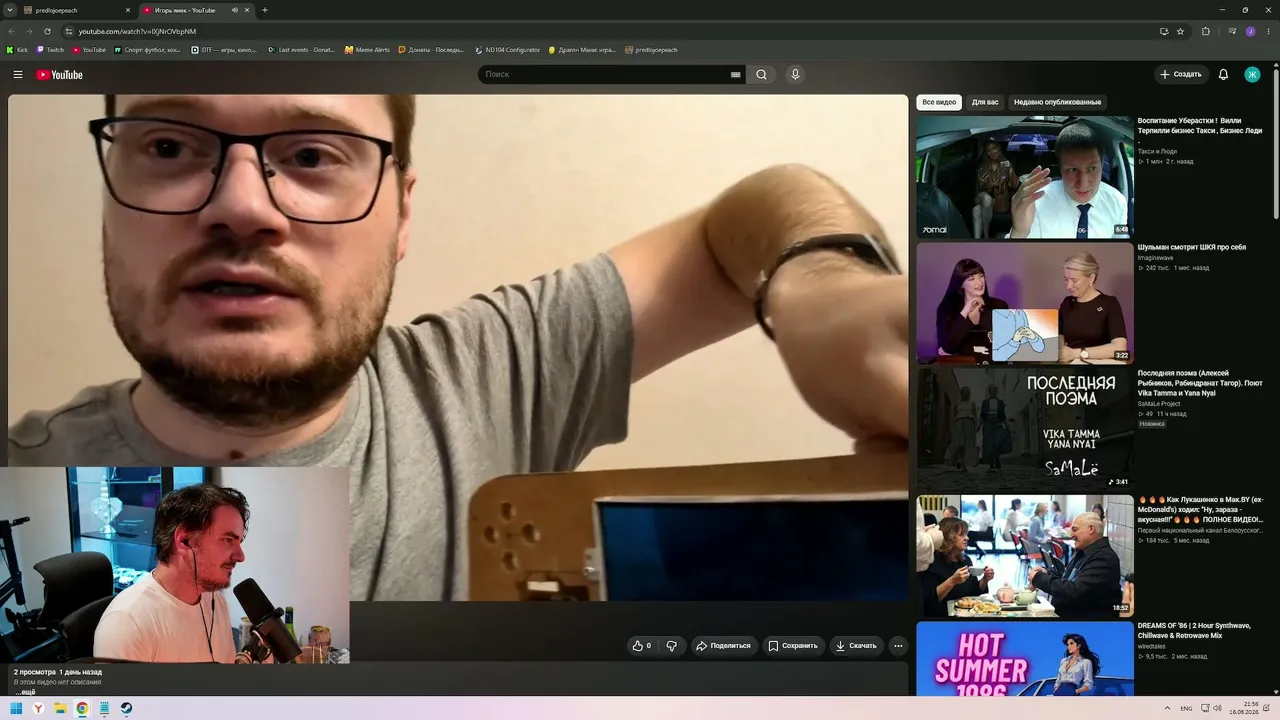Open the Meme-Alerts bookmark

point(367,50)
